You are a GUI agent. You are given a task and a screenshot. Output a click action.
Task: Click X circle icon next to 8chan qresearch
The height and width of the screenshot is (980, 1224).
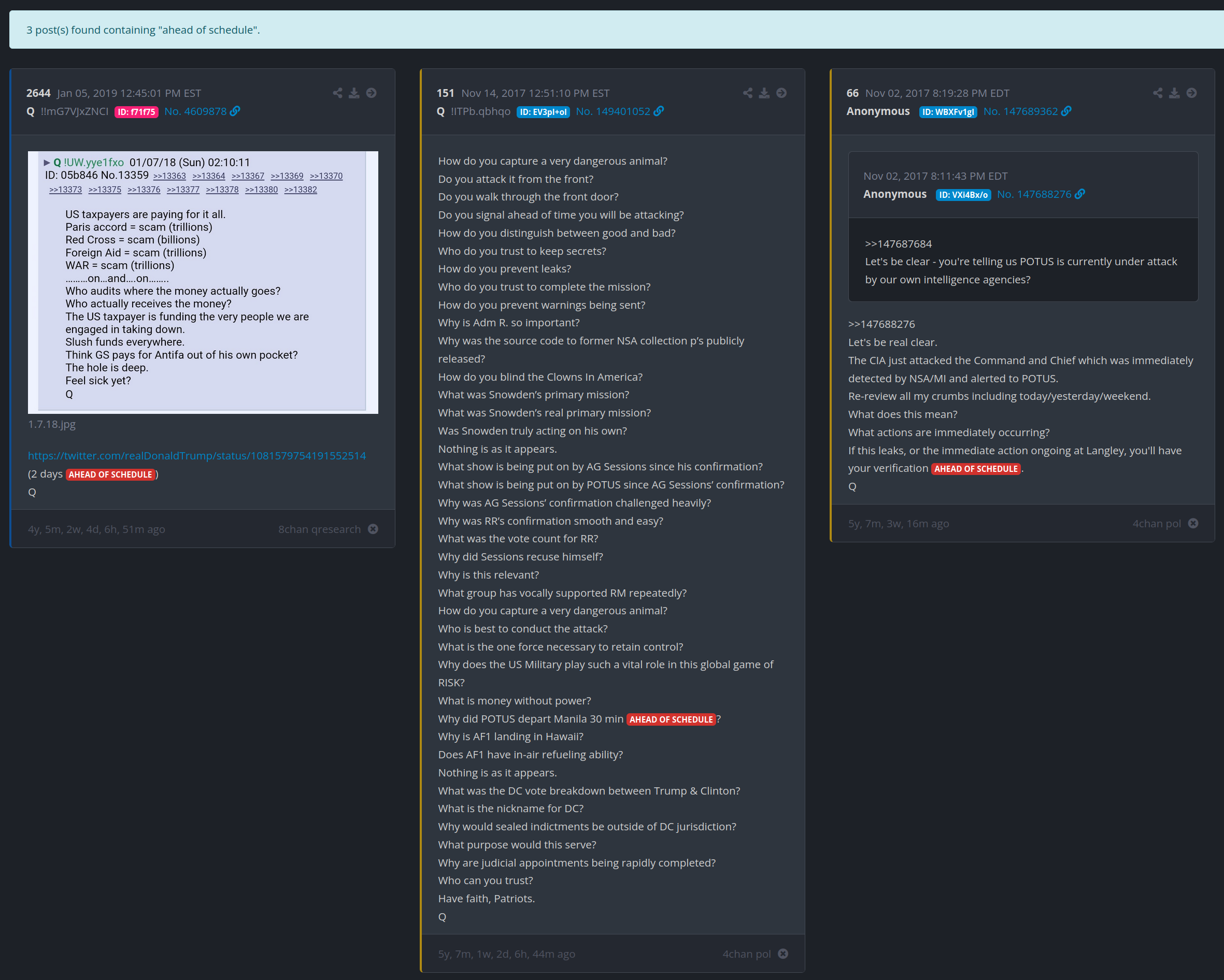tap(373, 529)
